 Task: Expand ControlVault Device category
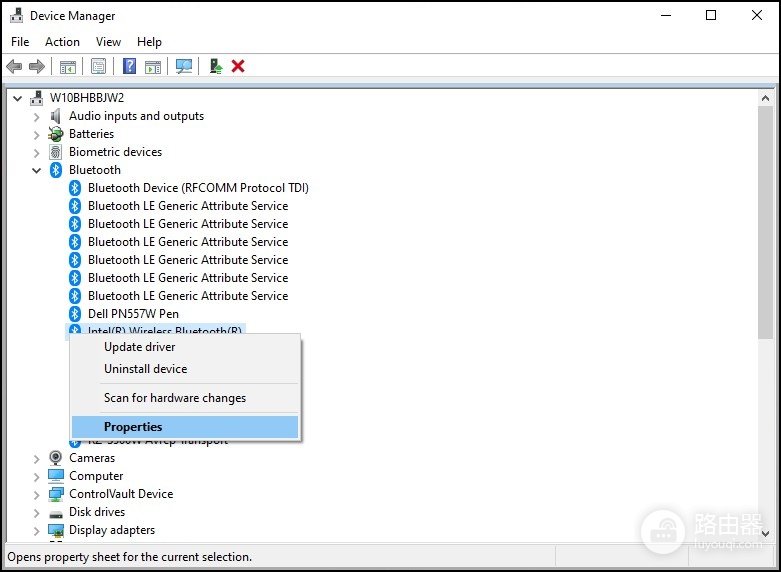point(36,494)
